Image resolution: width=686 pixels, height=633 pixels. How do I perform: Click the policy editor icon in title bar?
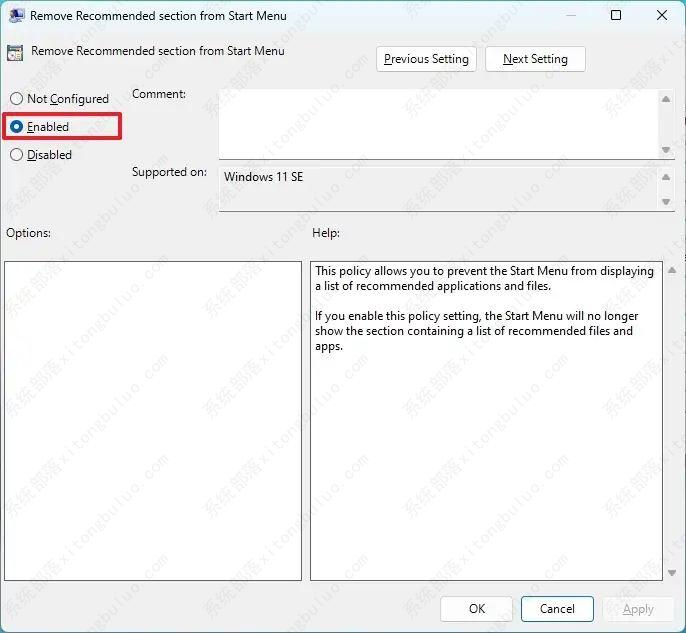coord(16,16)
